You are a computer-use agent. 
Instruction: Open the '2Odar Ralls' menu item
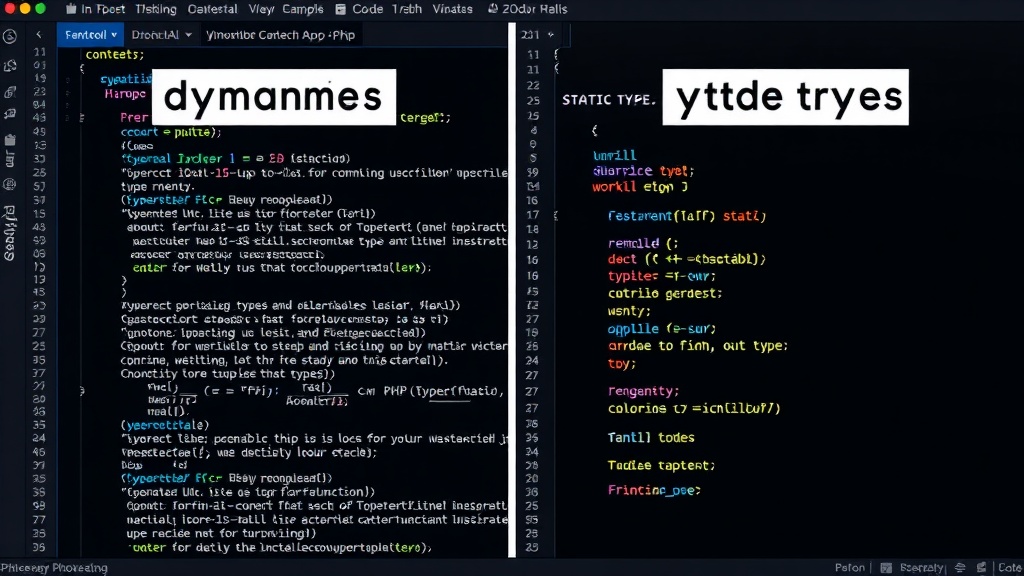[534, 9]
